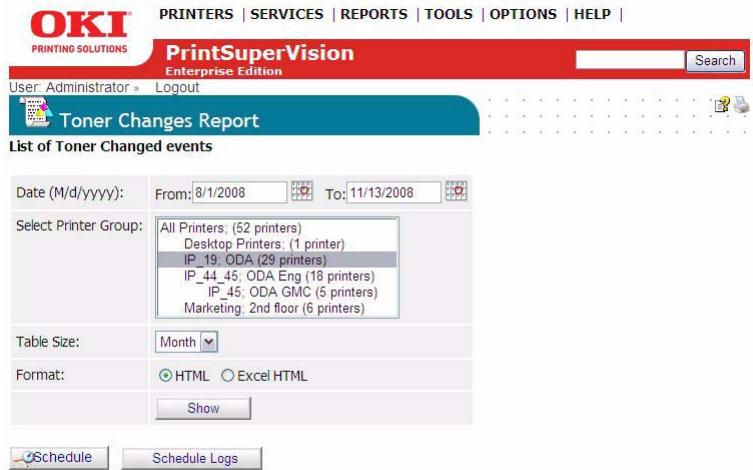Click the User: Administrator text
753x470 pixels.
pos(69,87)
